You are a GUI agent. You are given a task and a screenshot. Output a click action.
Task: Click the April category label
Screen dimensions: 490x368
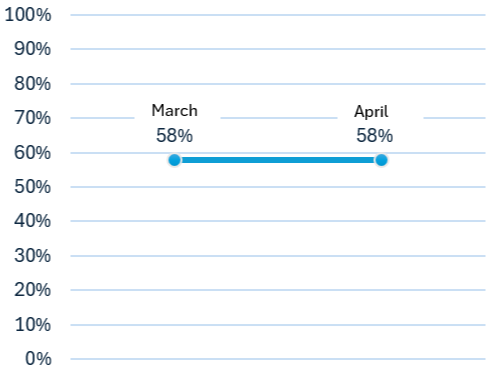click(x=371, y=112)
